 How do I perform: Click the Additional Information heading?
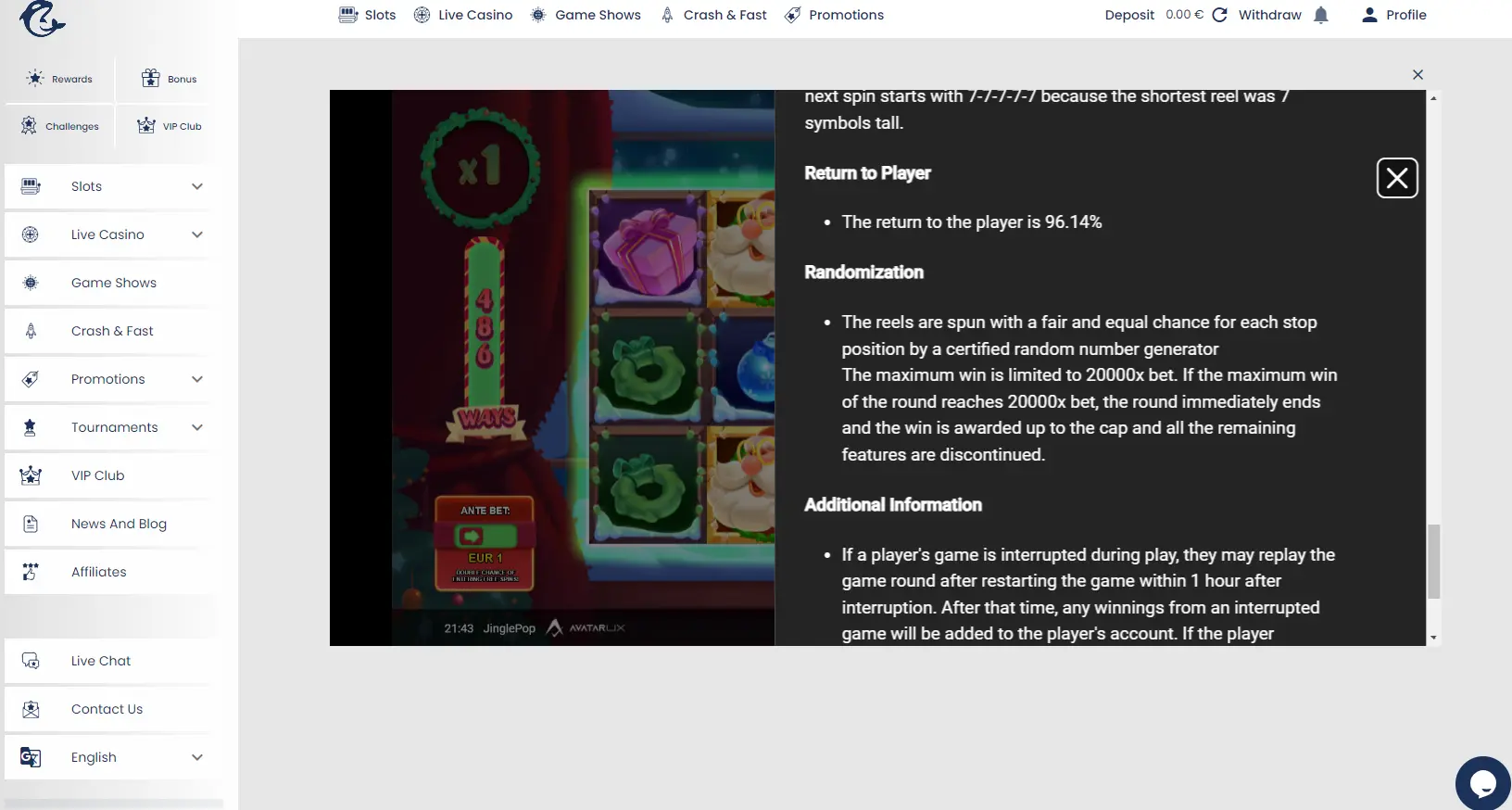893,505
